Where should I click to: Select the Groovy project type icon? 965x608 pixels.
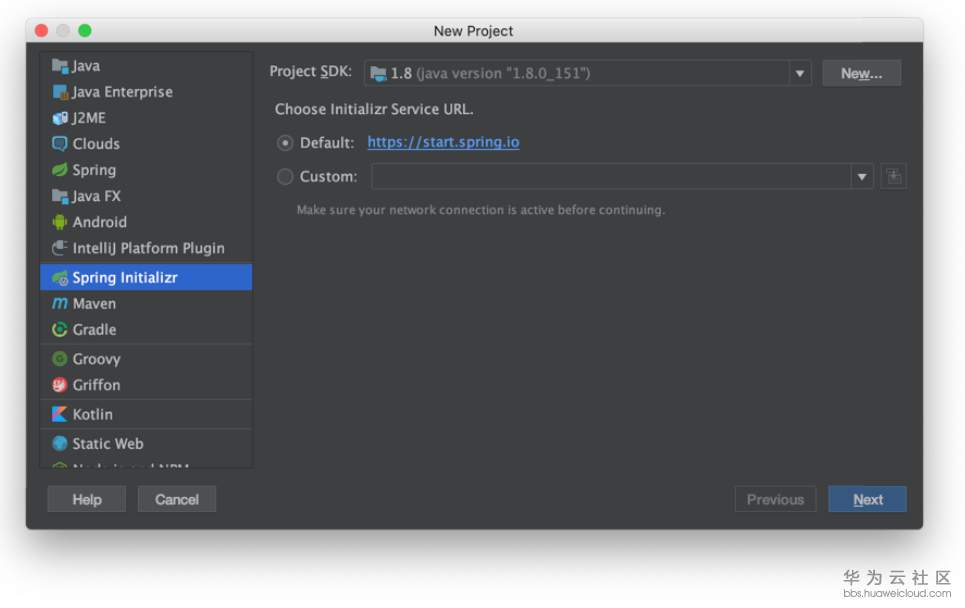coord(60,359)
